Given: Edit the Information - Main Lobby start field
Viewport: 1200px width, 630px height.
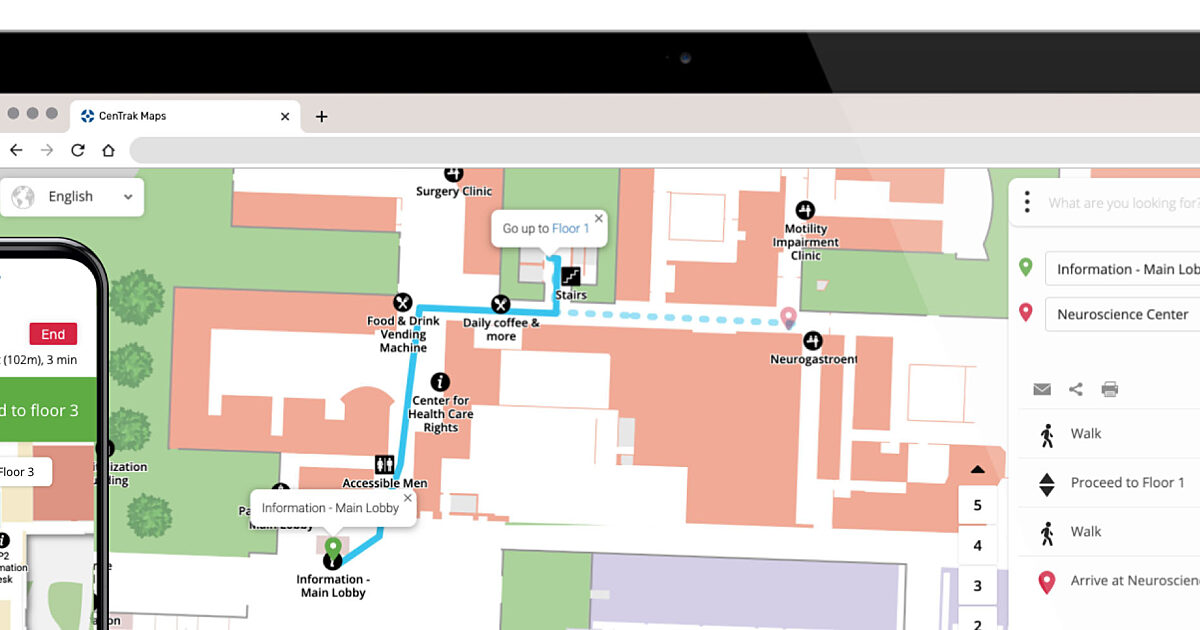Looking at the screenshot, I should (x=1123, y=269).
